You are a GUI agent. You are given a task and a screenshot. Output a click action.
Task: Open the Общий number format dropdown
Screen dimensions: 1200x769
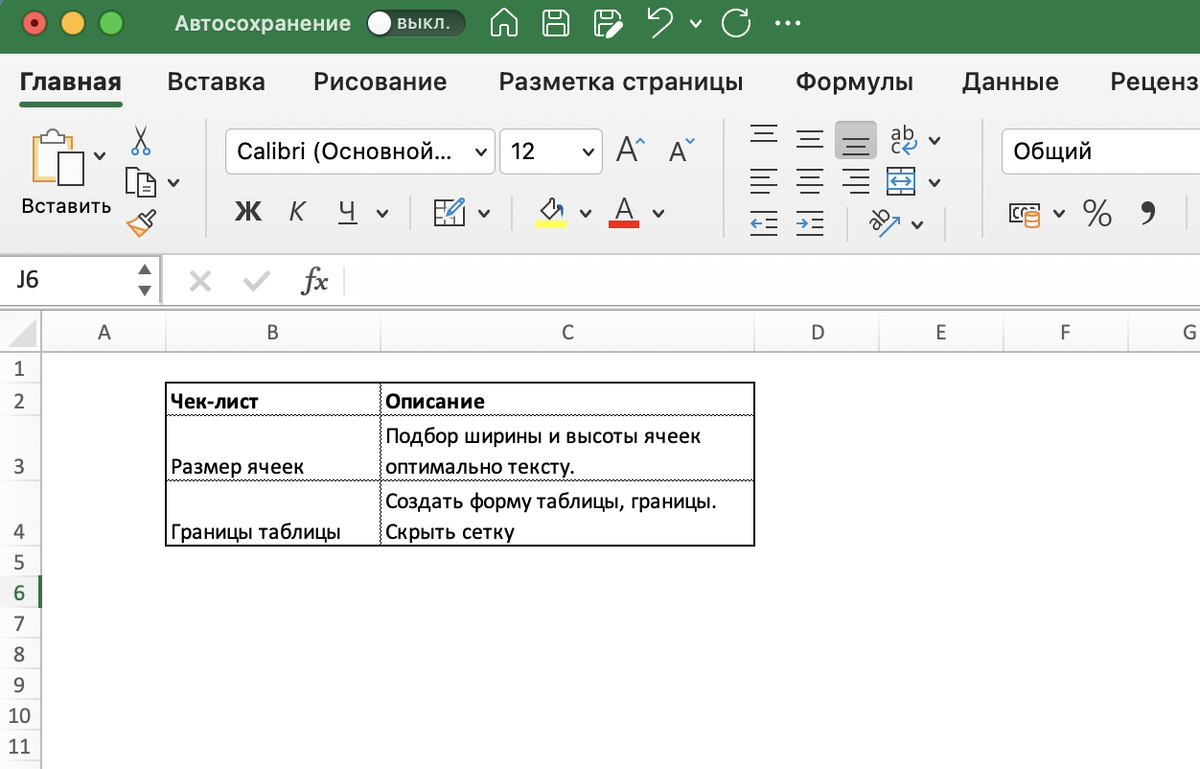pyautogui.click(x=1100, y=152)
